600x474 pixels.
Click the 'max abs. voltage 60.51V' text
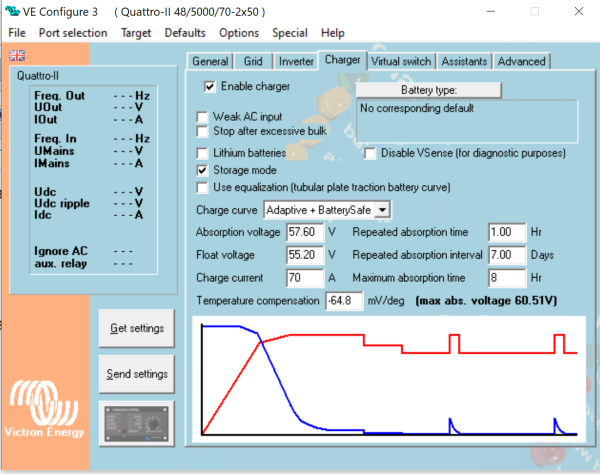click(x=486, y=301)
